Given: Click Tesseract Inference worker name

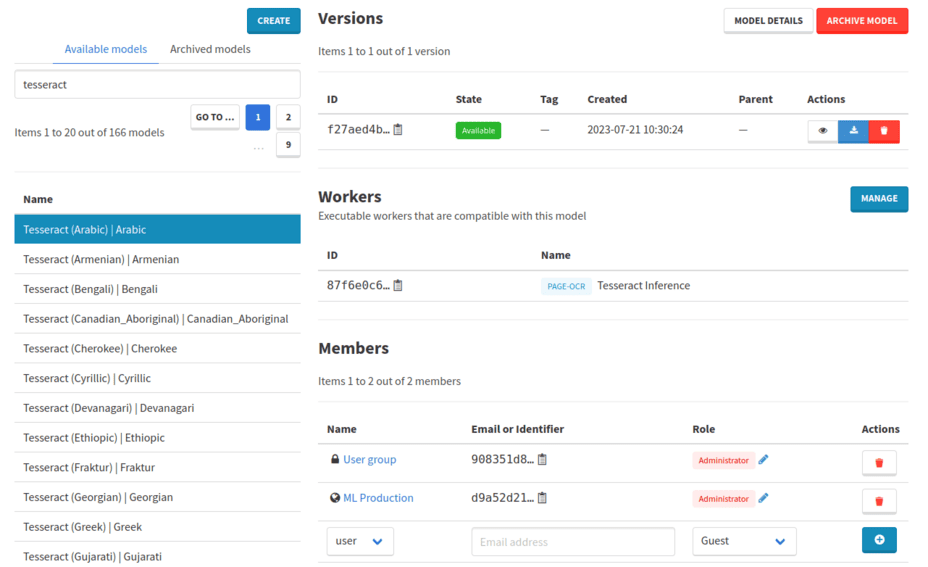Looking at the screenshot, I should [x=643, y=285].
